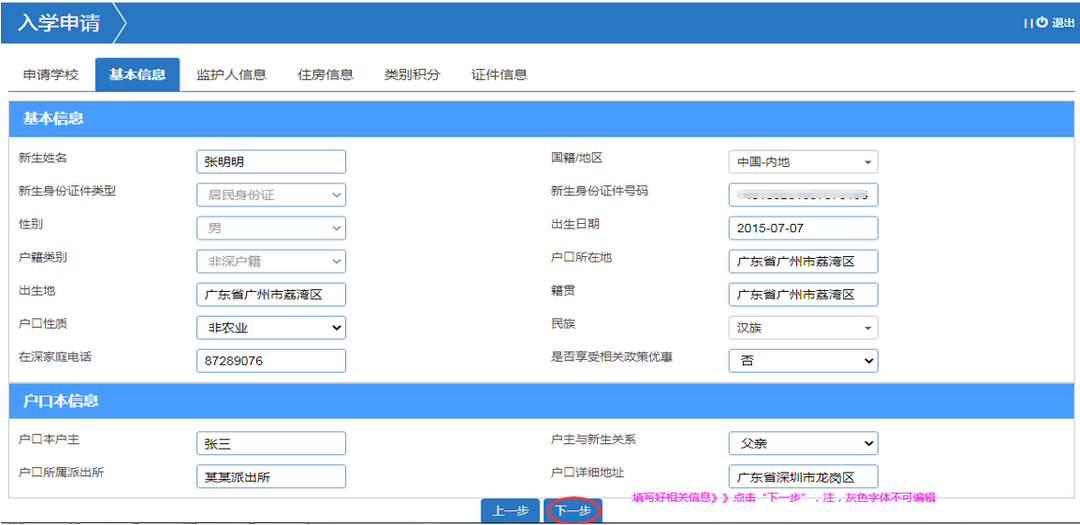Open the 新生身份证件类型 dropdown
This screenshot has width=1080, height=525.
click(x=271, y=195)
